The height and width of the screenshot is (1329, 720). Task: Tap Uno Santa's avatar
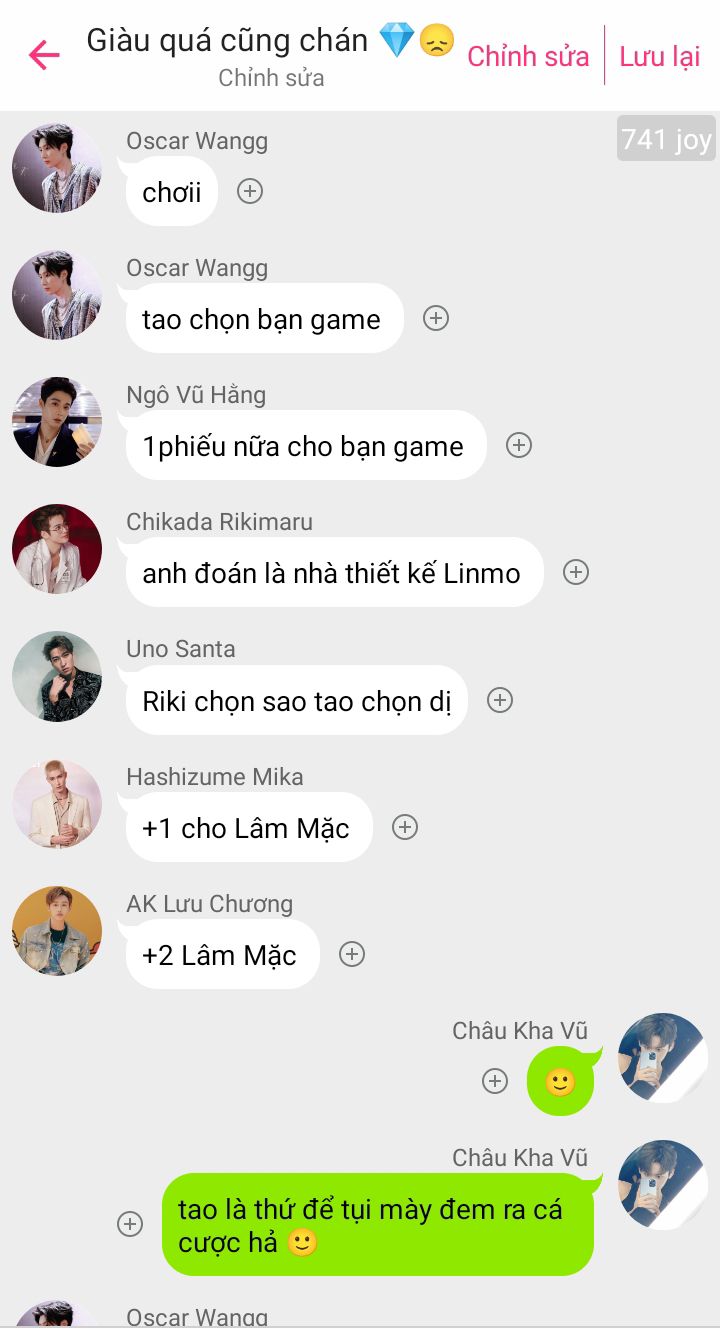(x=57, y=676)
